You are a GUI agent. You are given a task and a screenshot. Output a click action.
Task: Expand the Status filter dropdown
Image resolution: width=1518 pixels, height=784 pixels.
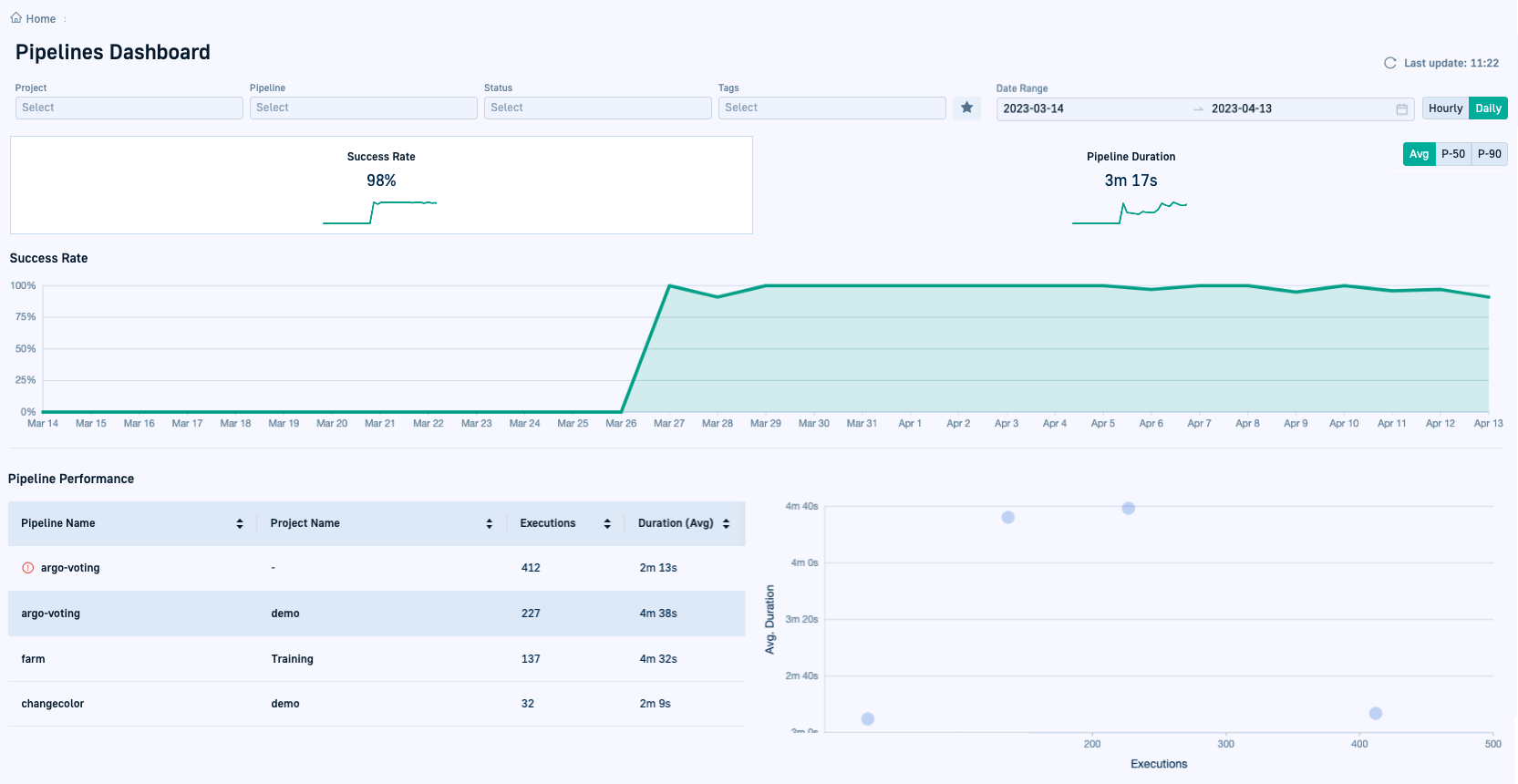click(x=597, y=108)
